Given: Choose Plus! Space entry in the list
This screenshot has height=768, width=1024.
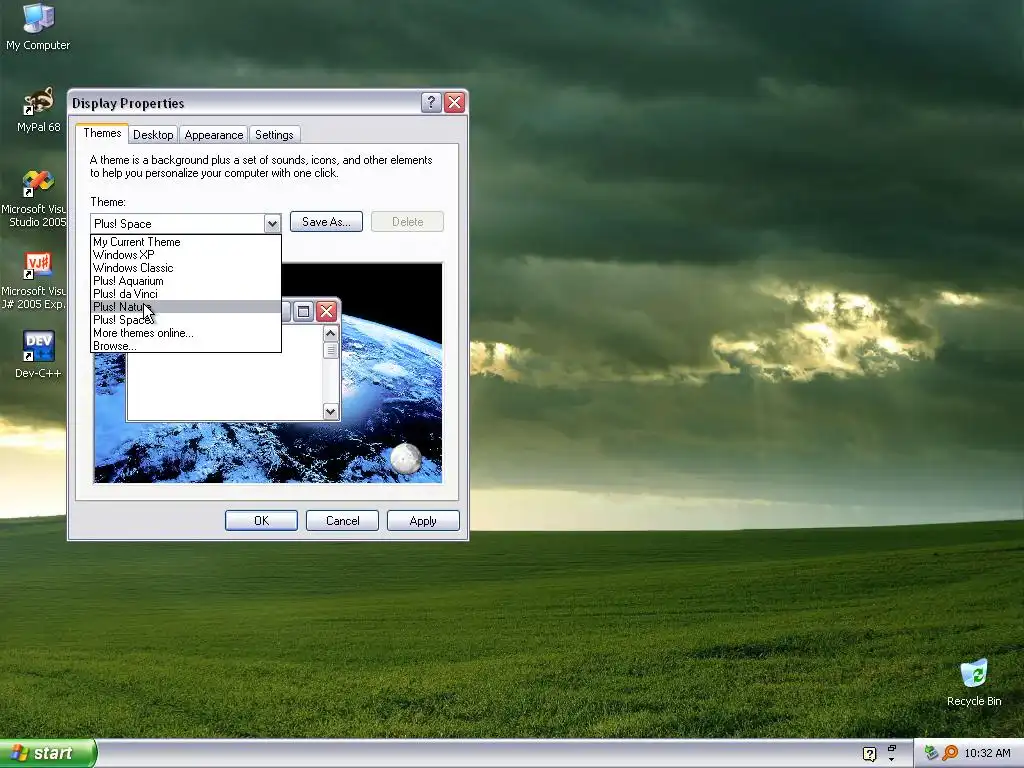Looking at the screenshot, I should (185, 320).
